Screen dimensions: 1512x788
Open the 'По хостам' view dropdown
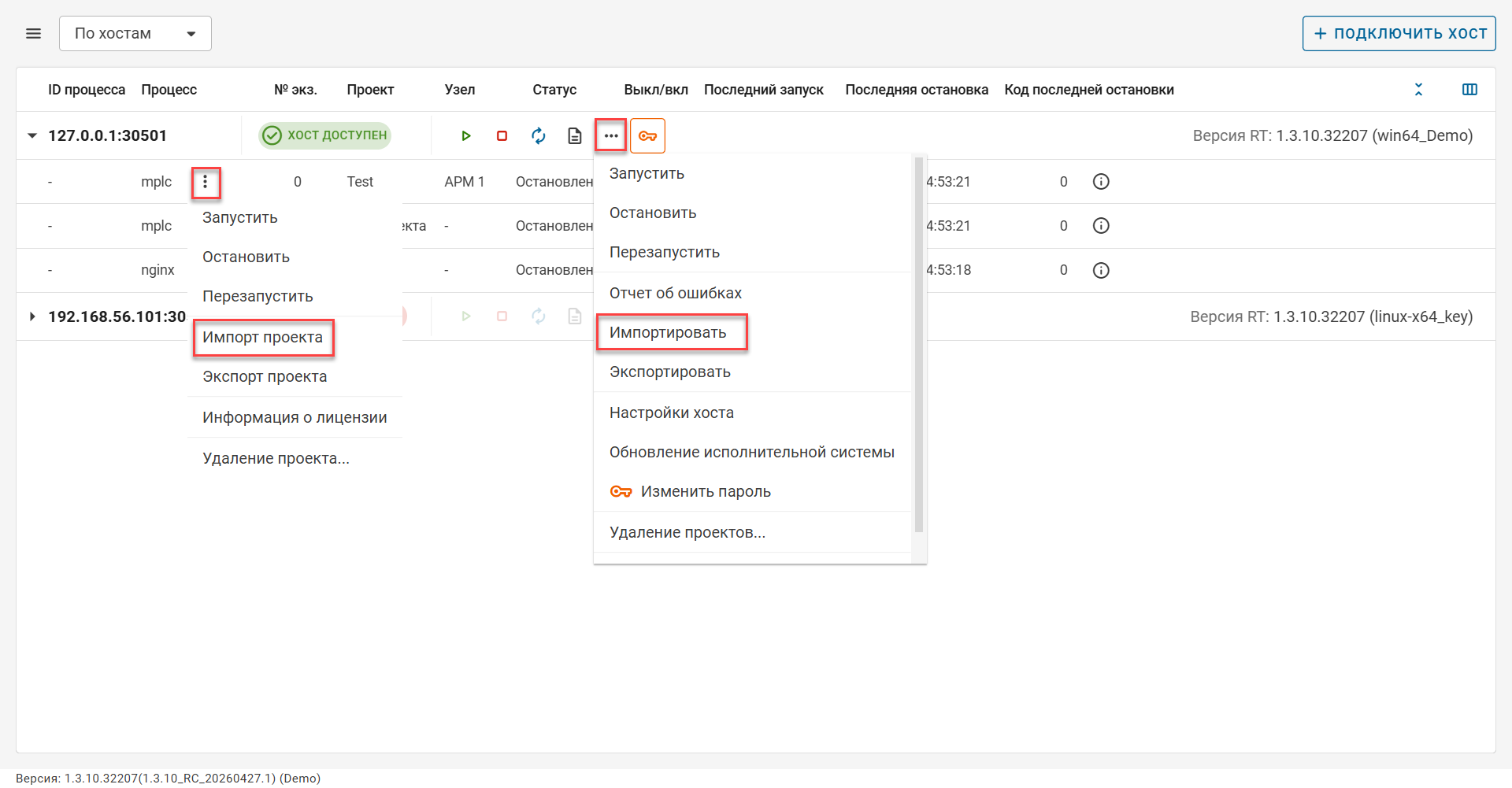tap(135, 34)
